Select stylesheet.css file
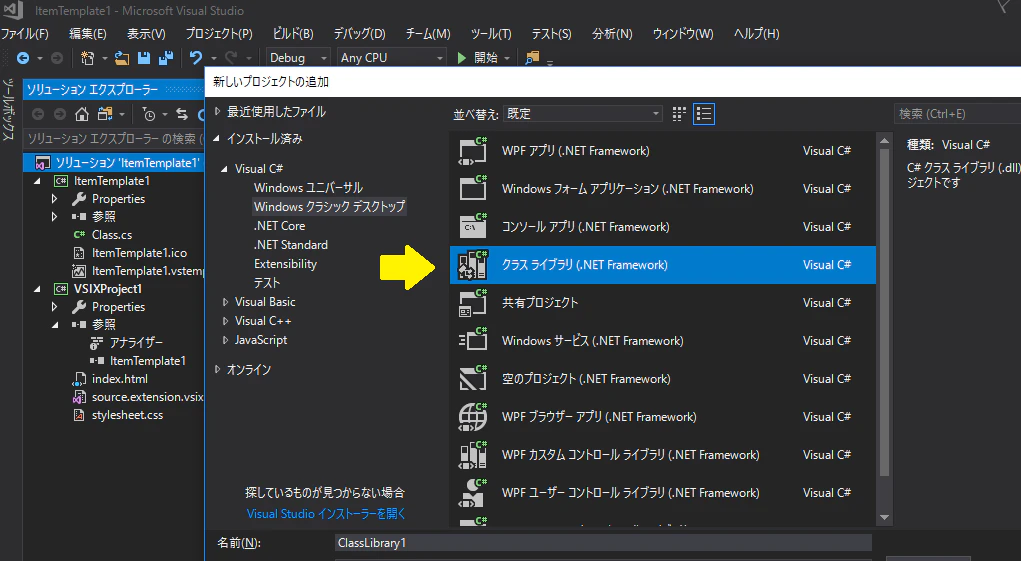1021x561 pixels. tap(127, 415)
